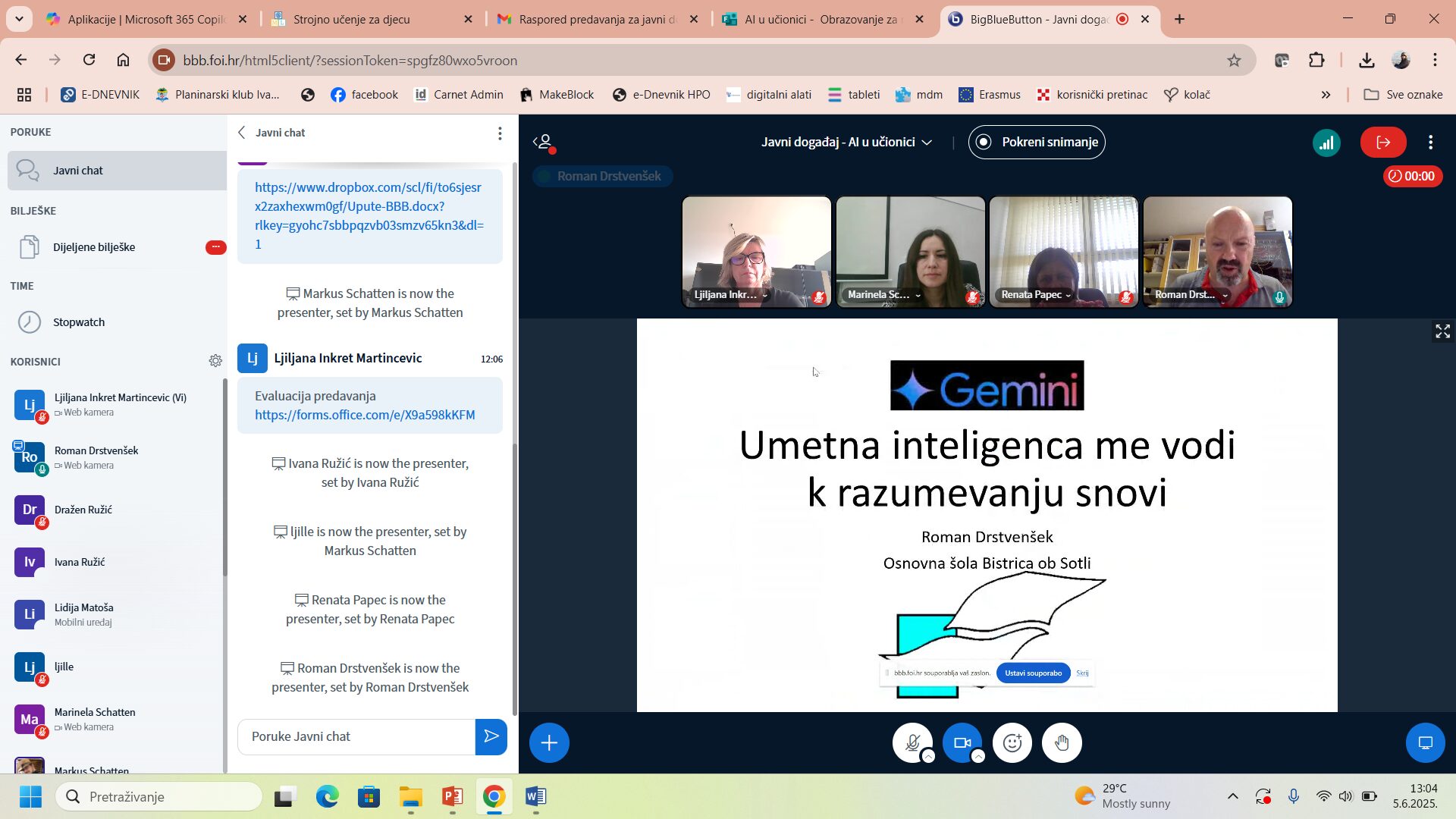Open PowerPoint from the taskbar
1456x819 pixels.
(x=453, y=796)
